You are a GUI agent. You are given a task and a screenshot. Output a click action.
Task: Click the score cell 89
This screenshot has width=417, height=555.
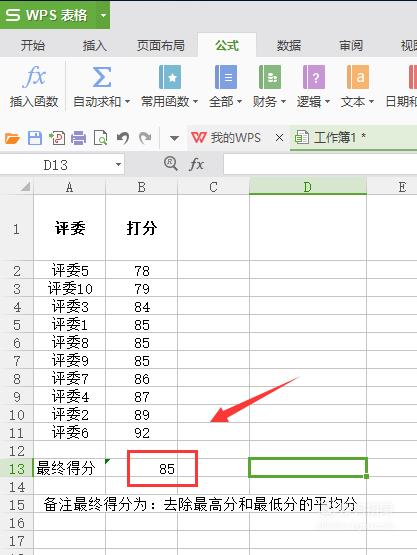(x=142, y=414)
